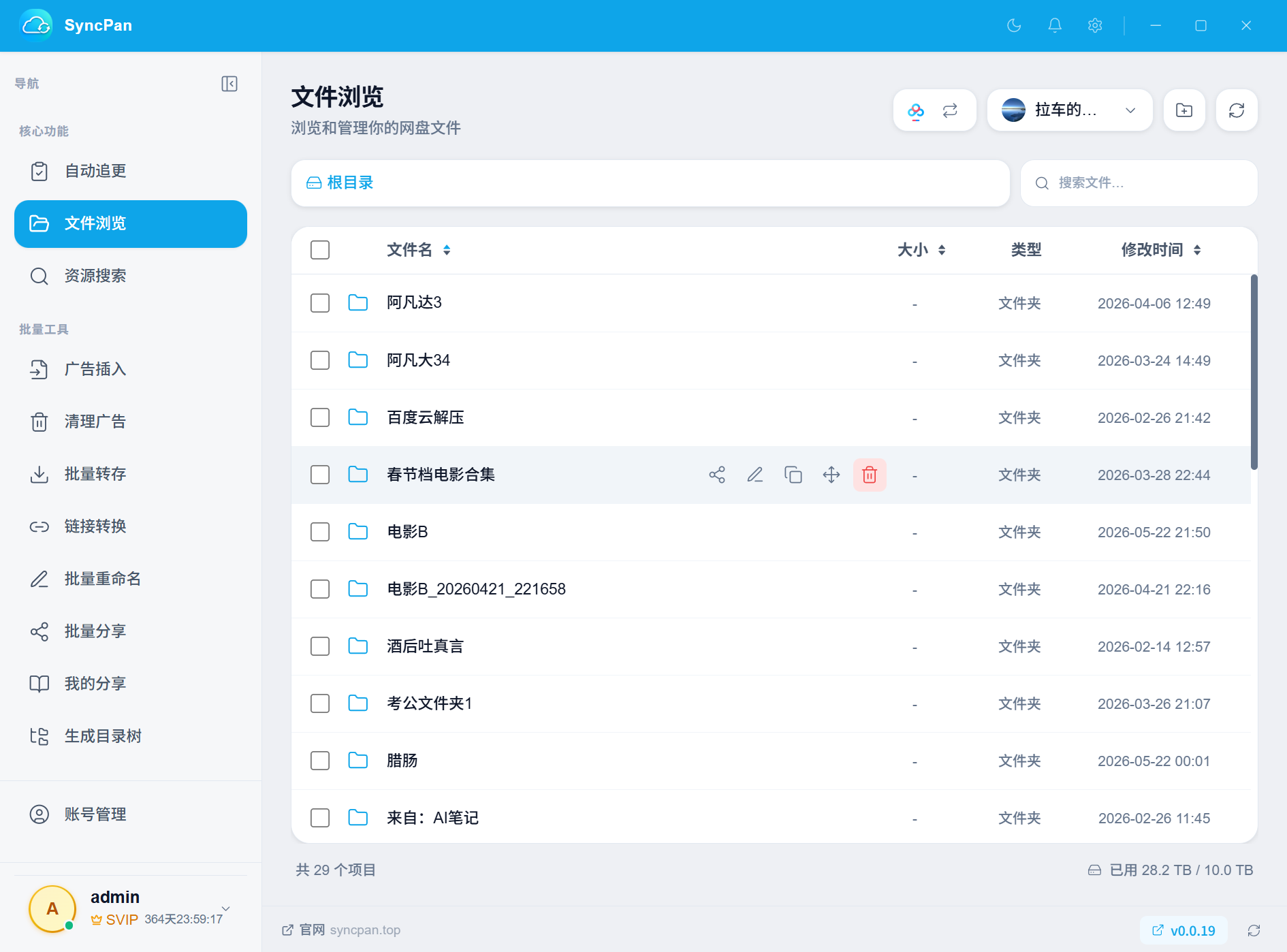Toggle the select-all checkbox in header
Screen dimensions: 1287x952
tap(320, 250)
